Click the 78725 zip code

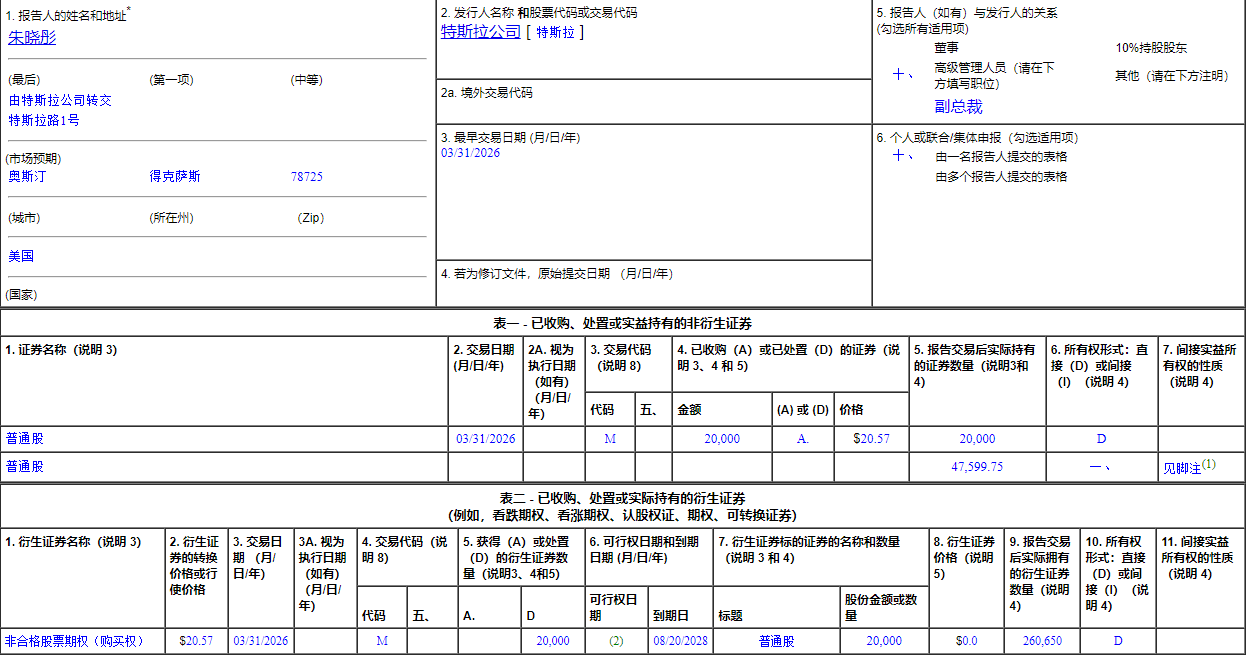(306, 177)
